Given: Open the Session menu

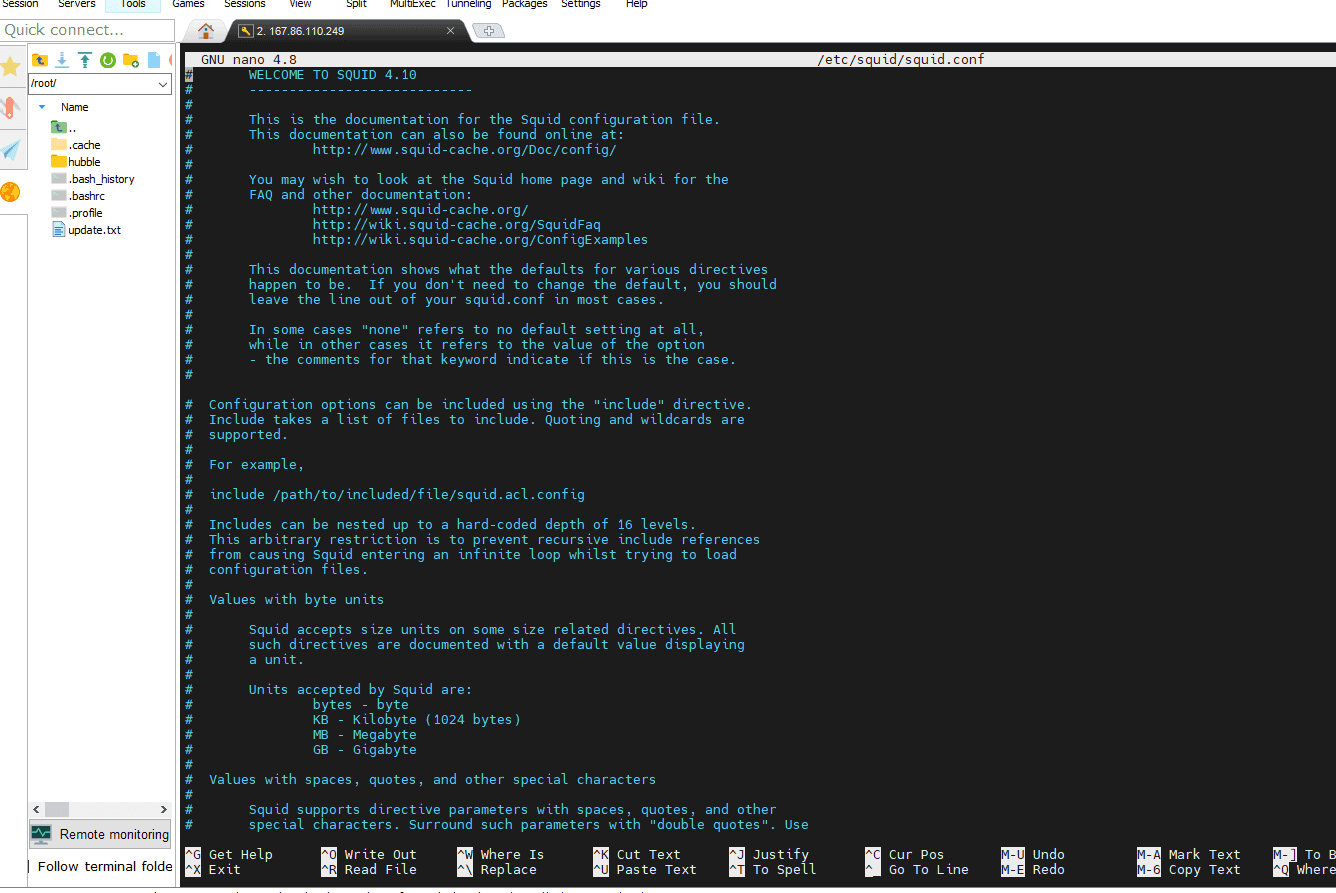Looking at the screenshot, I should tap(21, 4).
